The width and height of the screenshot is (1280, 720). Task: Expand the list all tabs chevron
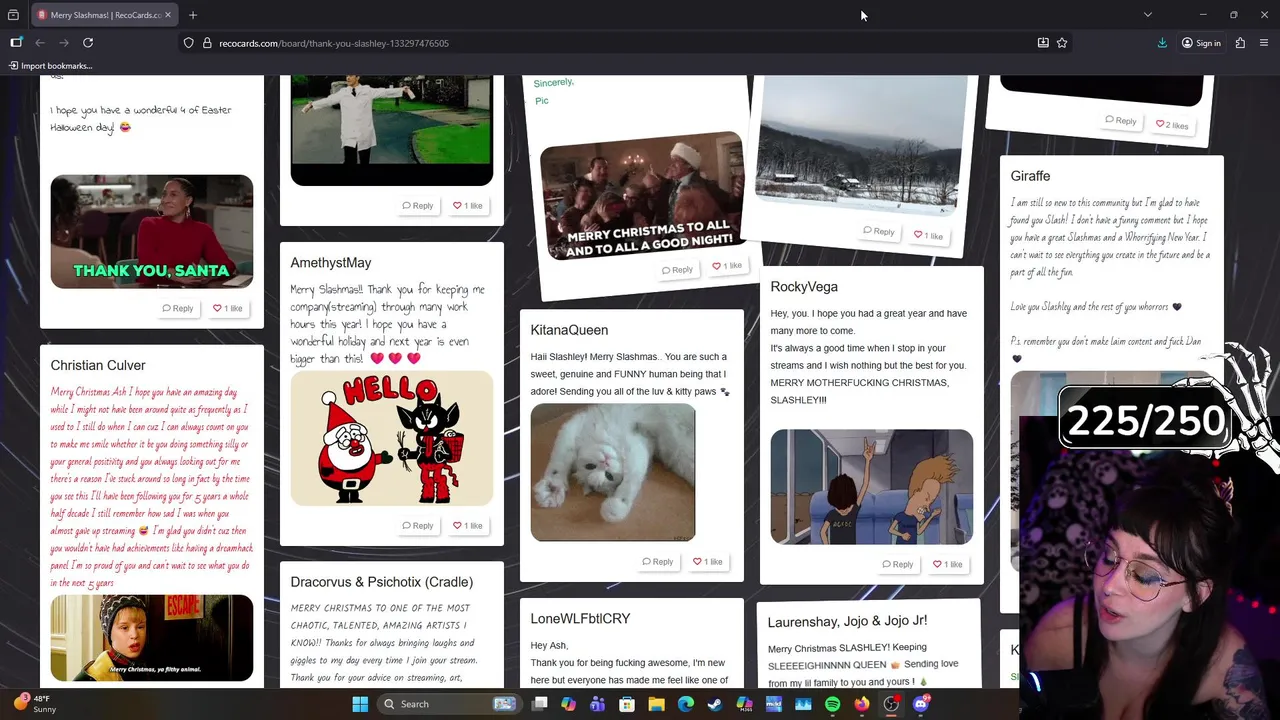click(1148, 15)
